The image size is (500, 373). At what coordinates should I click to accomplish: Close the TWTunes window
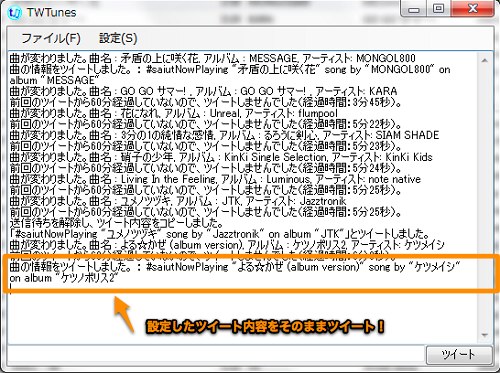[x=472, y=9]
